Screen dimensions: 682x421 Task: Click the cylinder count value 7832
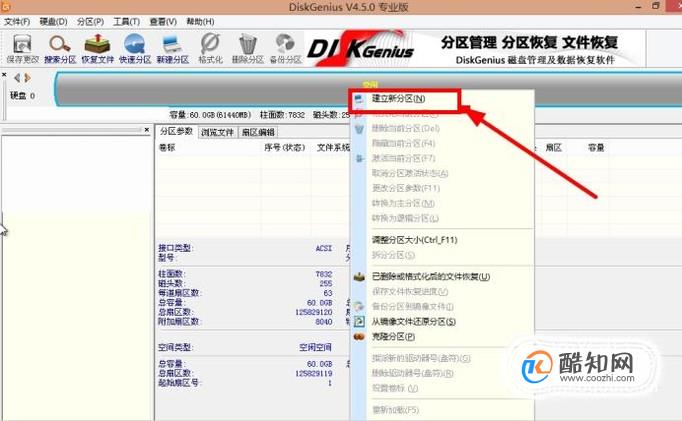pos(324,274)
